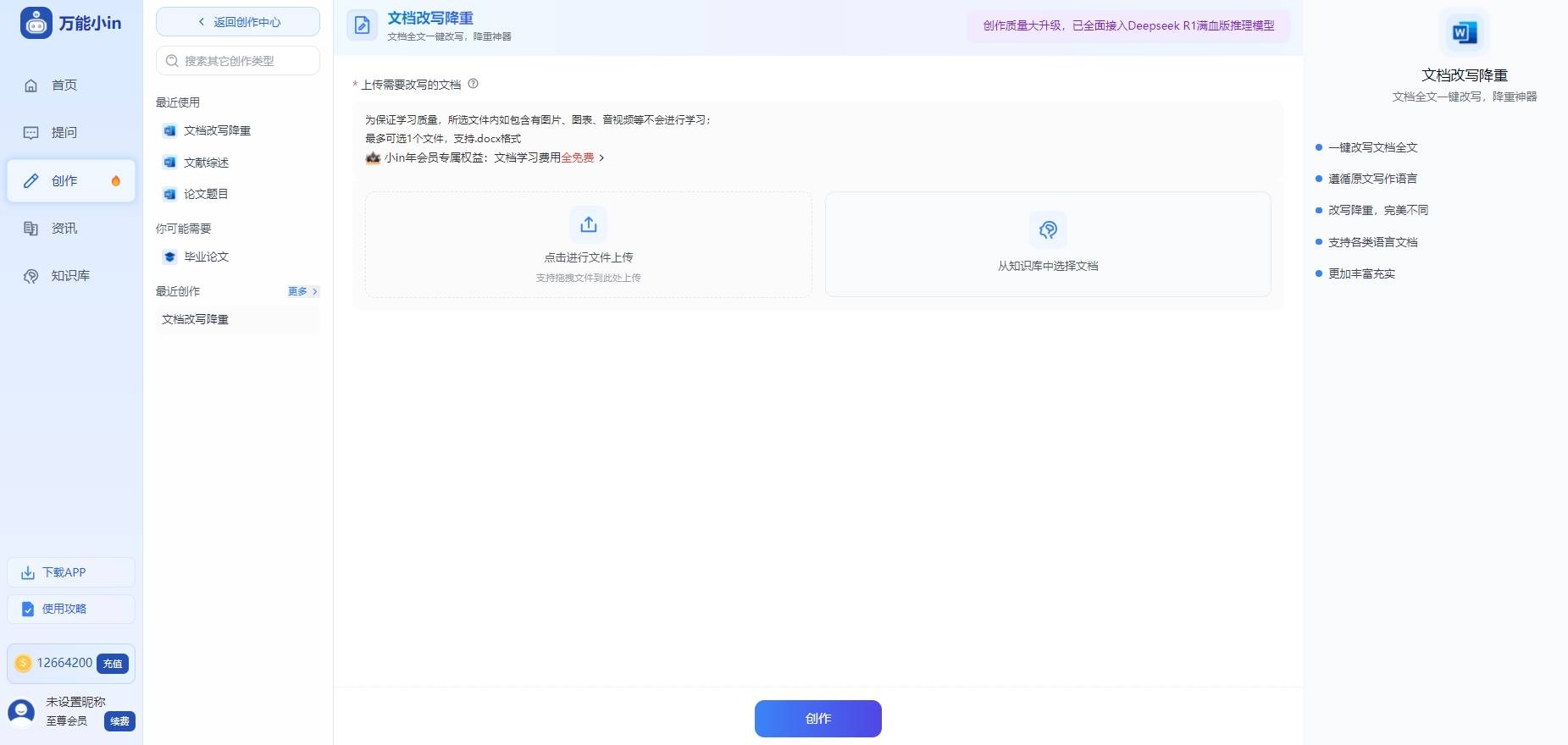Screen dimensions: 1568x745
Task: Click the crown icon before 小in年会员专属权益
Action: [373, 157]
